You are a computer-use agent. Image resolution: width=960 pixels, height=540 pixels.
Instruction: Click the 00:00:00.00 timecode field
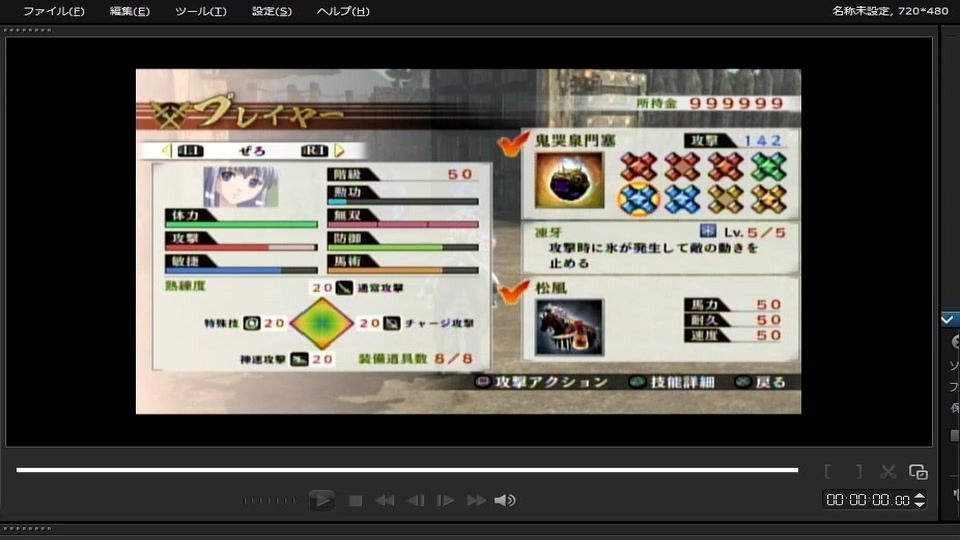point(868,500)
